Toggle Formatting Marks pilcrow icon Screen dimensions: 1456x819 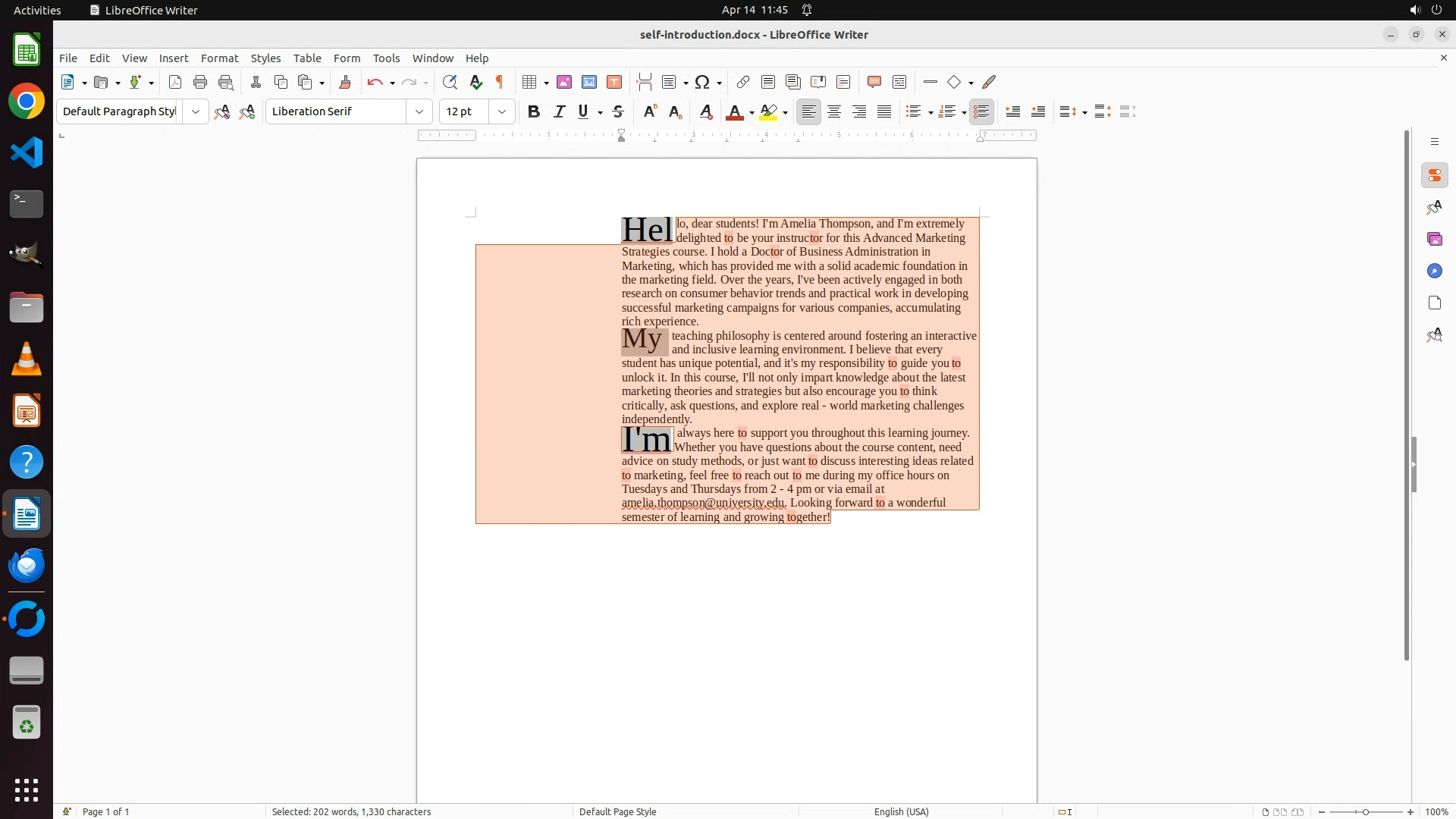(x=500, y=82)
